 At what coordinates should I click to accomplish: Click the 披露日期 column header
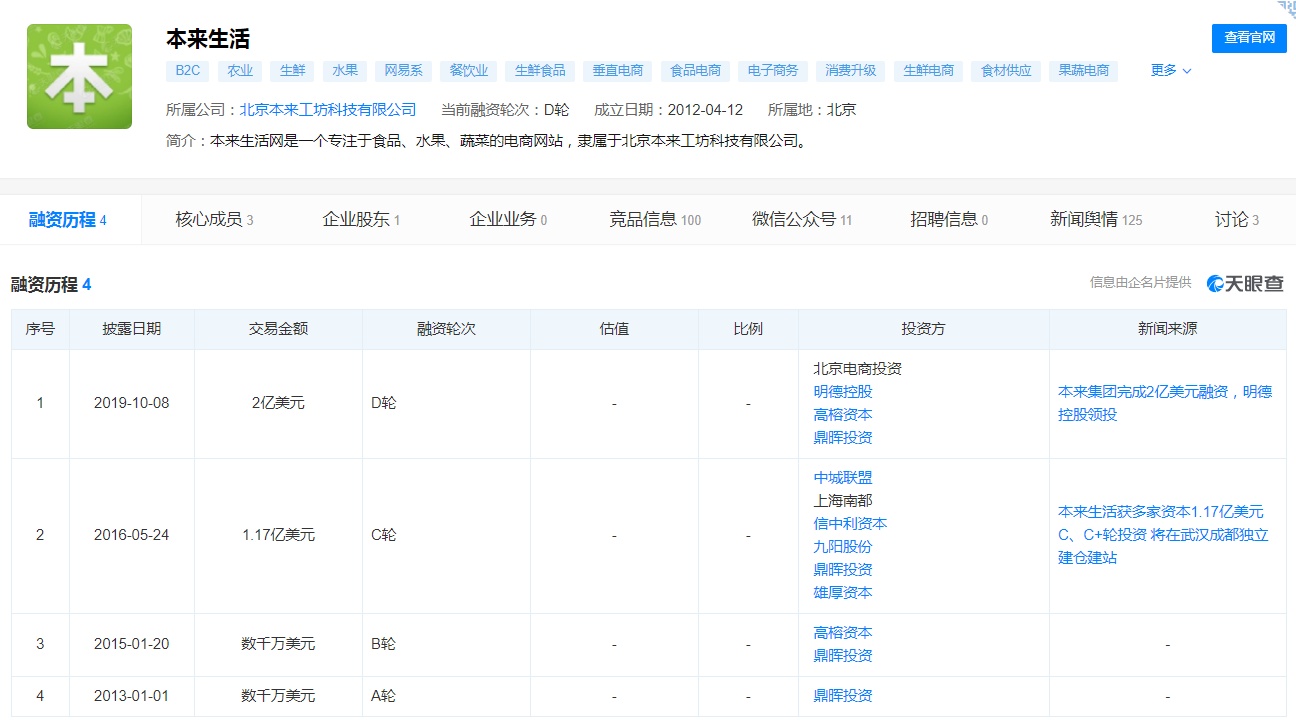pos(132,329)
